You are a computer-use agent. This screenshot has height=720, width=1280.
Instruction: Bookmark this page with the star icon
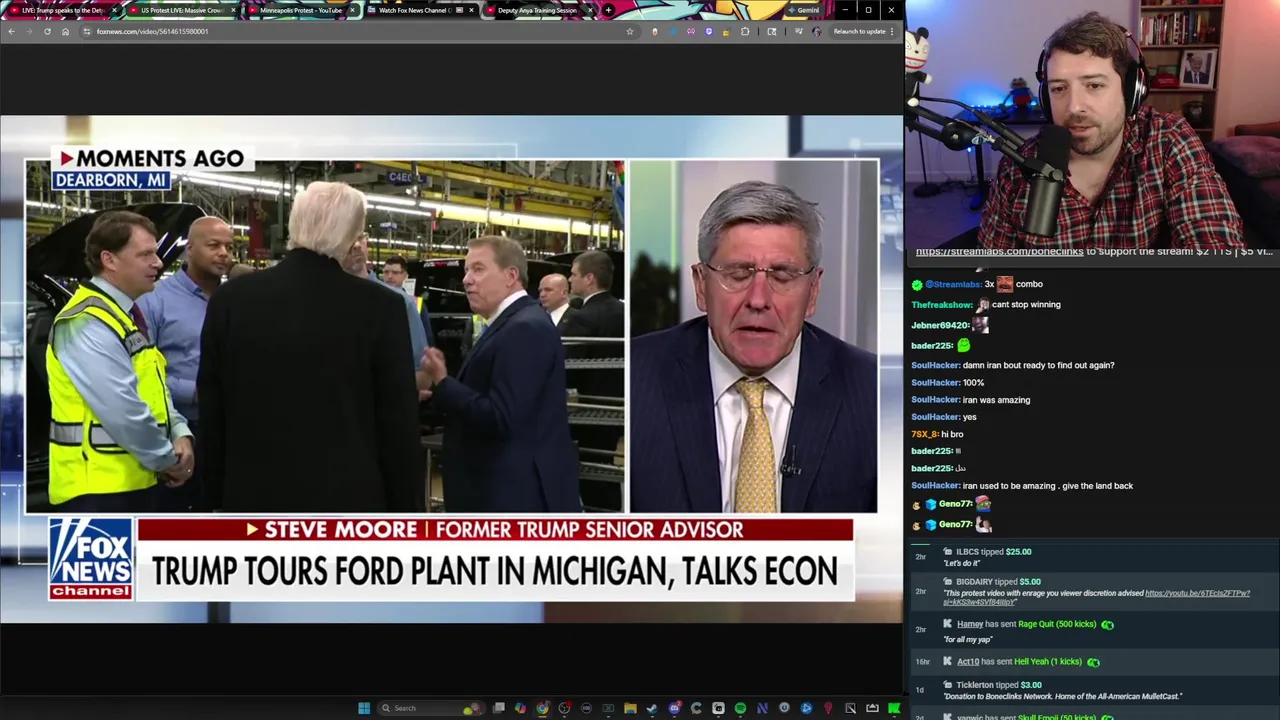pos(629,31)
